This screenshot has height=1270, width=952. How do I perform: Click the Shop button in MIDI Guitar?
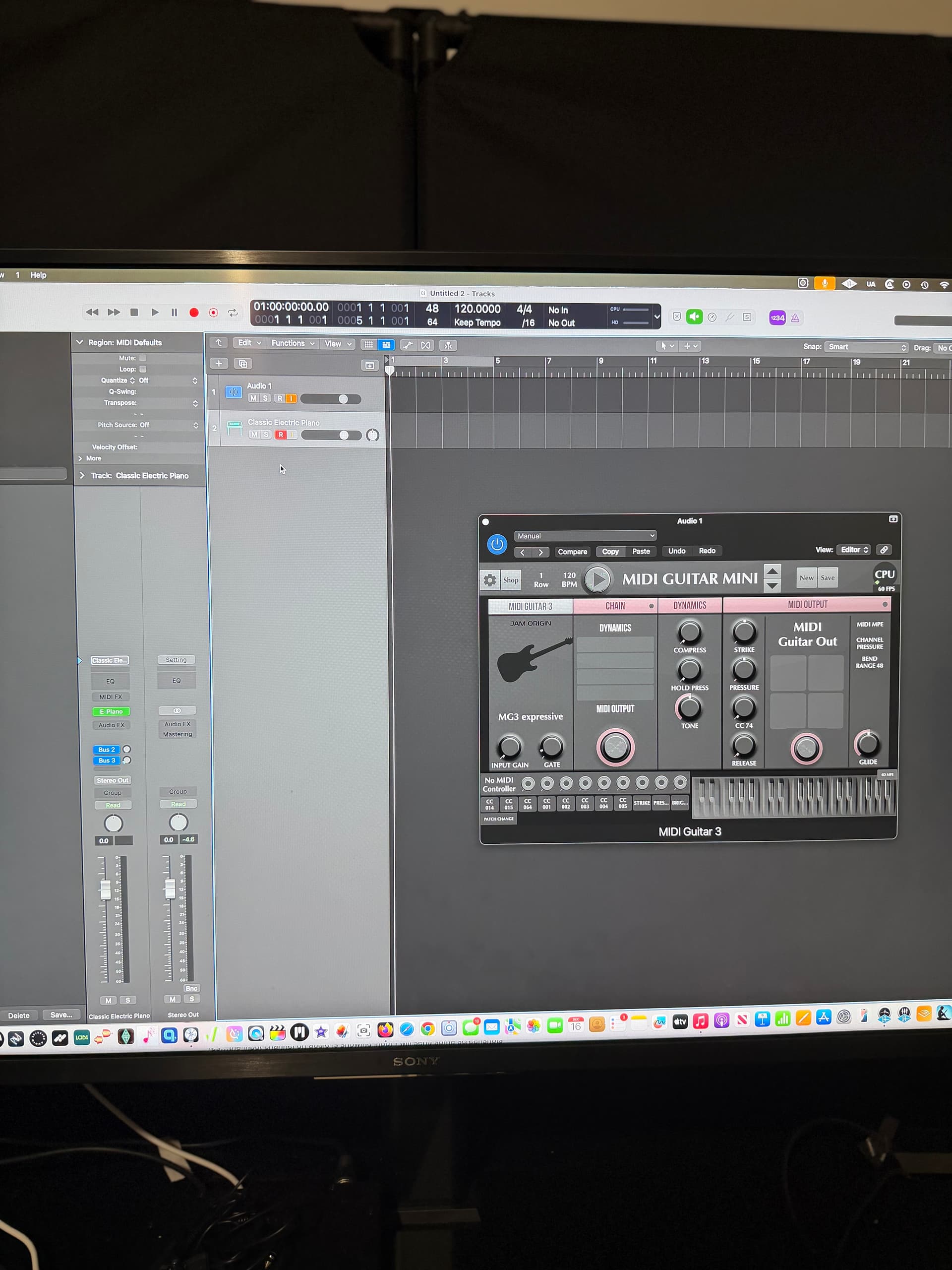coord(511,580)
